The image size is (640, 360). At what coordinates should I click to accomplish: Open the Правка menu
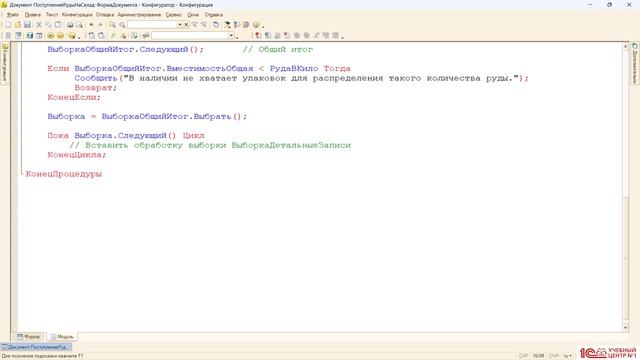(x=33, y=15)
